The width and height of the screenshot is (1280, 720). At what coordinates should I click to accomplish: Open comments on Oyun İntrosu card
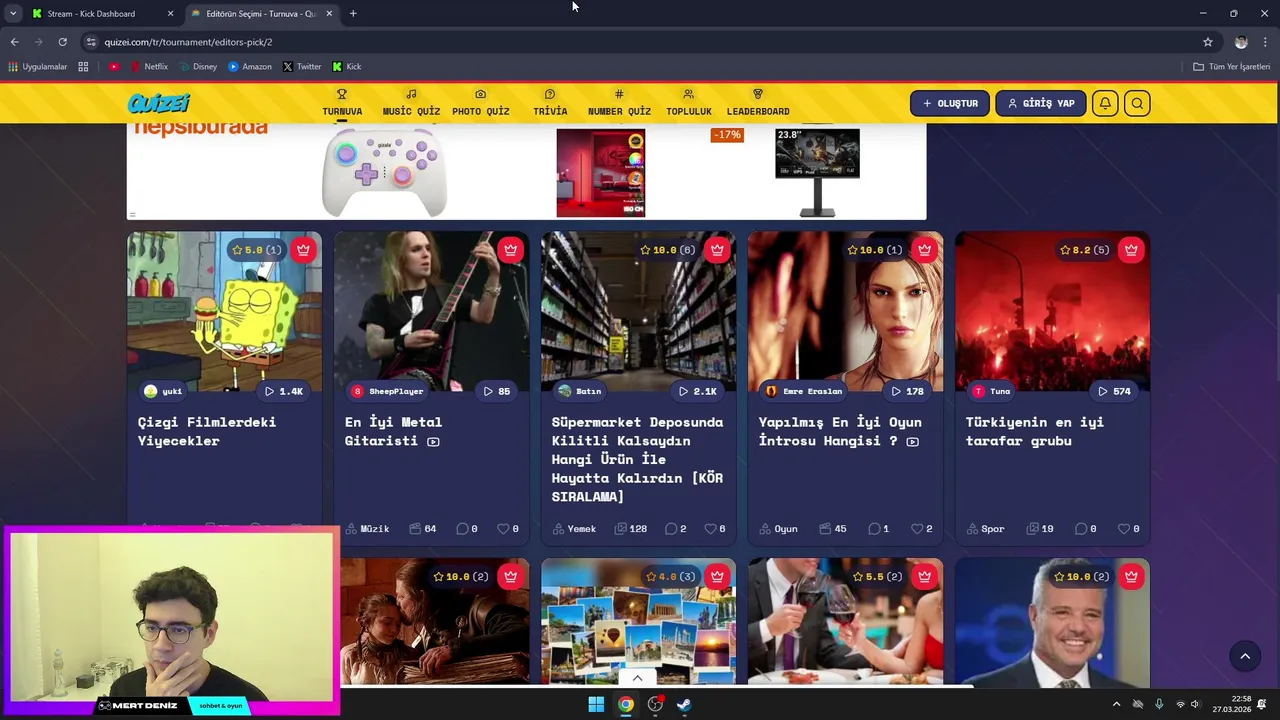tap(878, 528)
